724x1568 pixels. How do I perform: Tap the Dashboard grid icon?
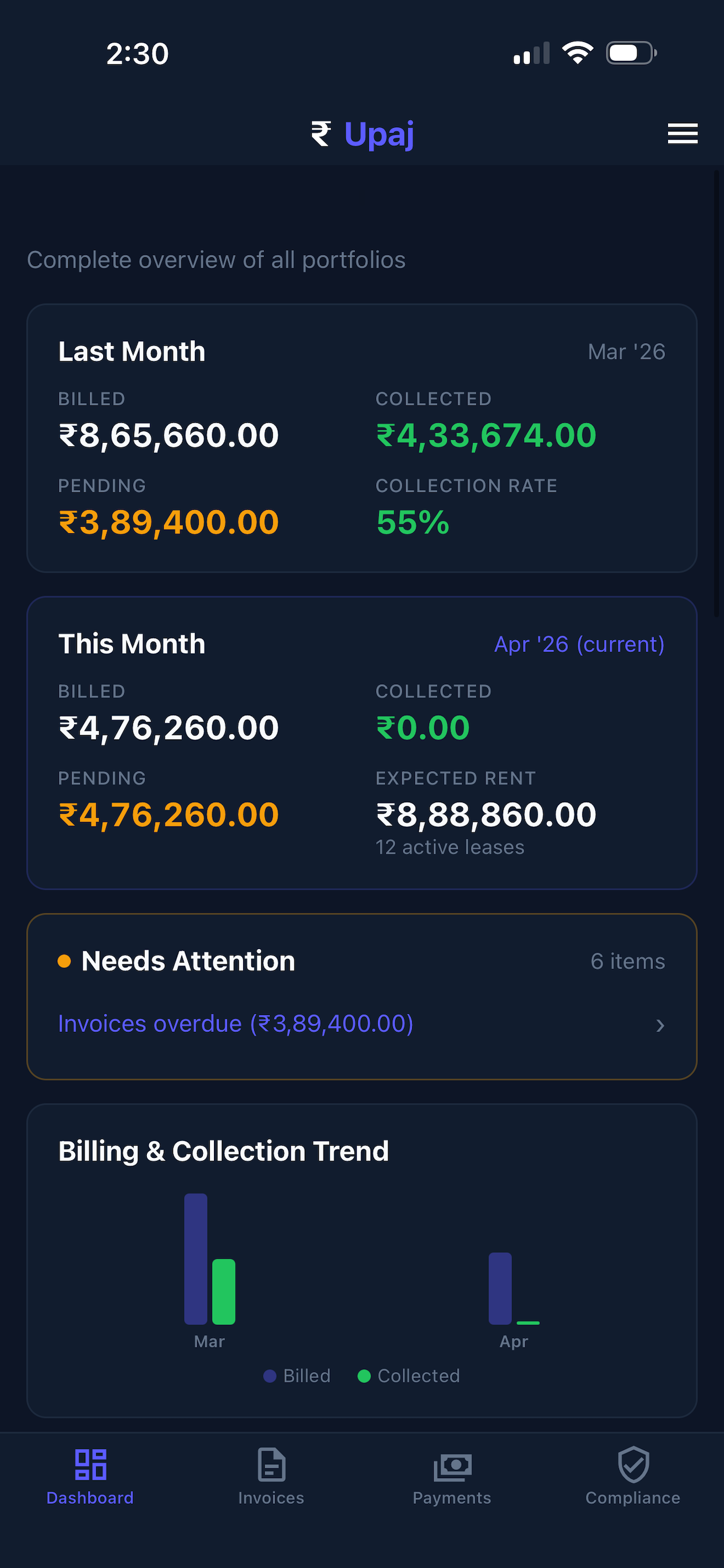(x=91, y=1464)
